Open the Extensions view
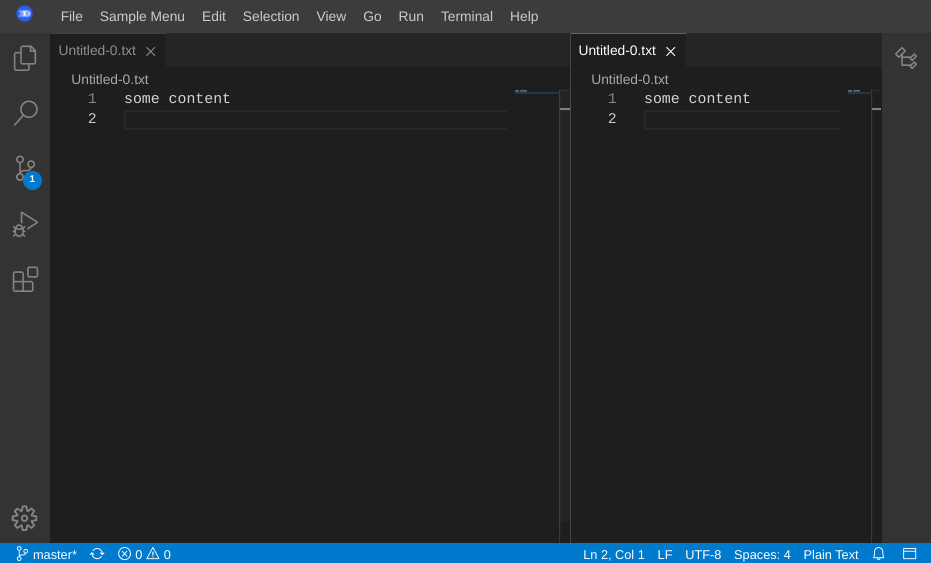931x563 pixels. coord(25,279)
